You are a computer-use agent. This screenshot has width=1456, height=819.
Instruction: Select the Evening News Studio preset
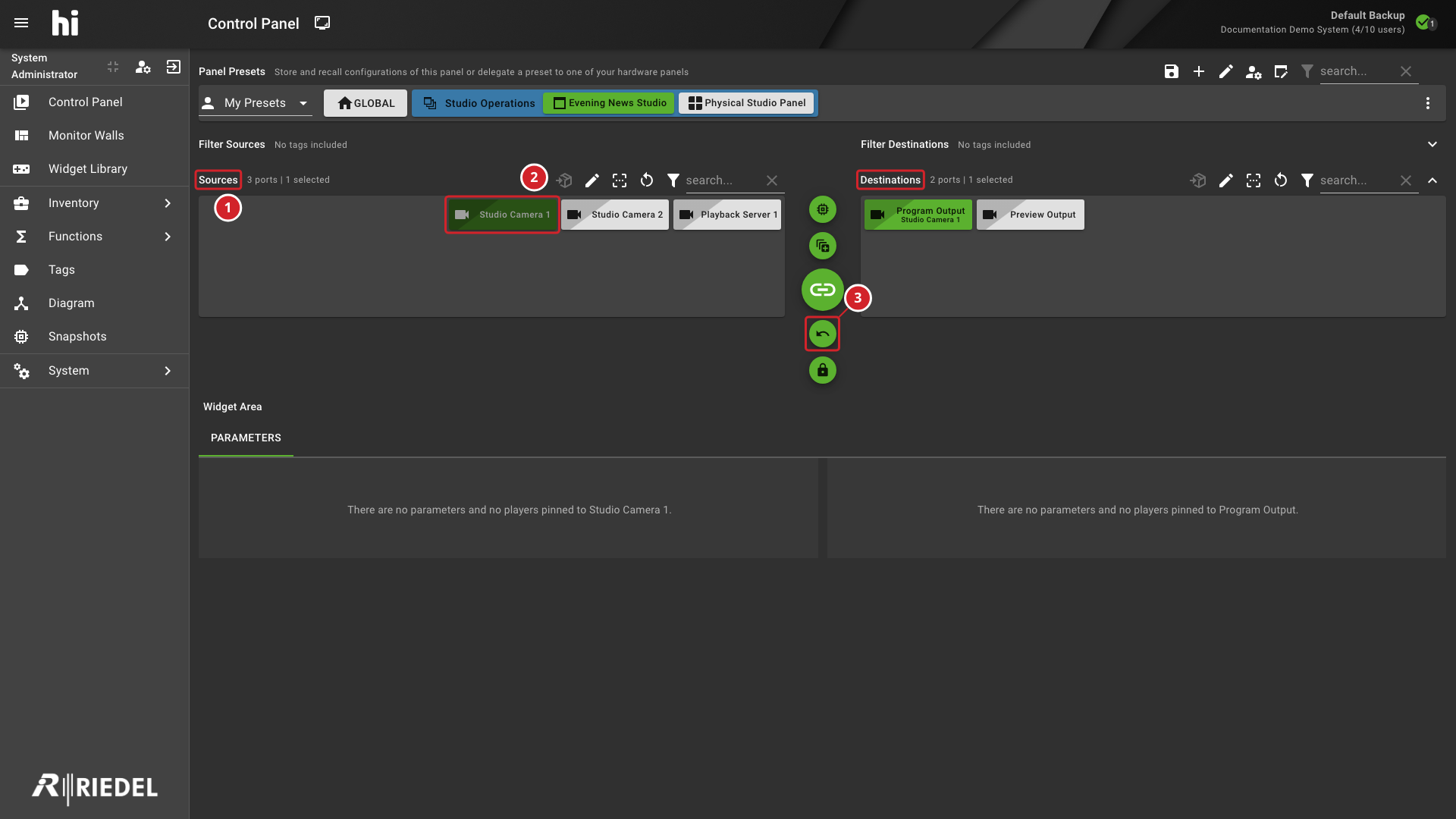[x=609, y=103]
